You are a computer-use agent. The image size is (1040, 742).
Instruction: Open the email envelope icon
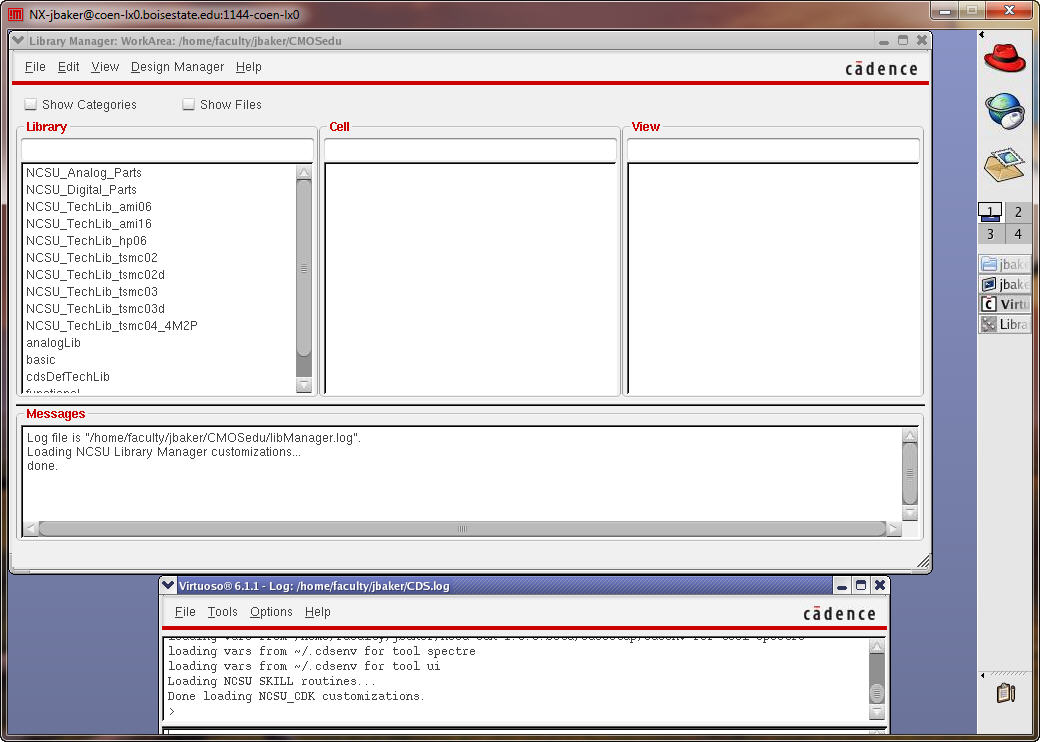click(1004, 164)
